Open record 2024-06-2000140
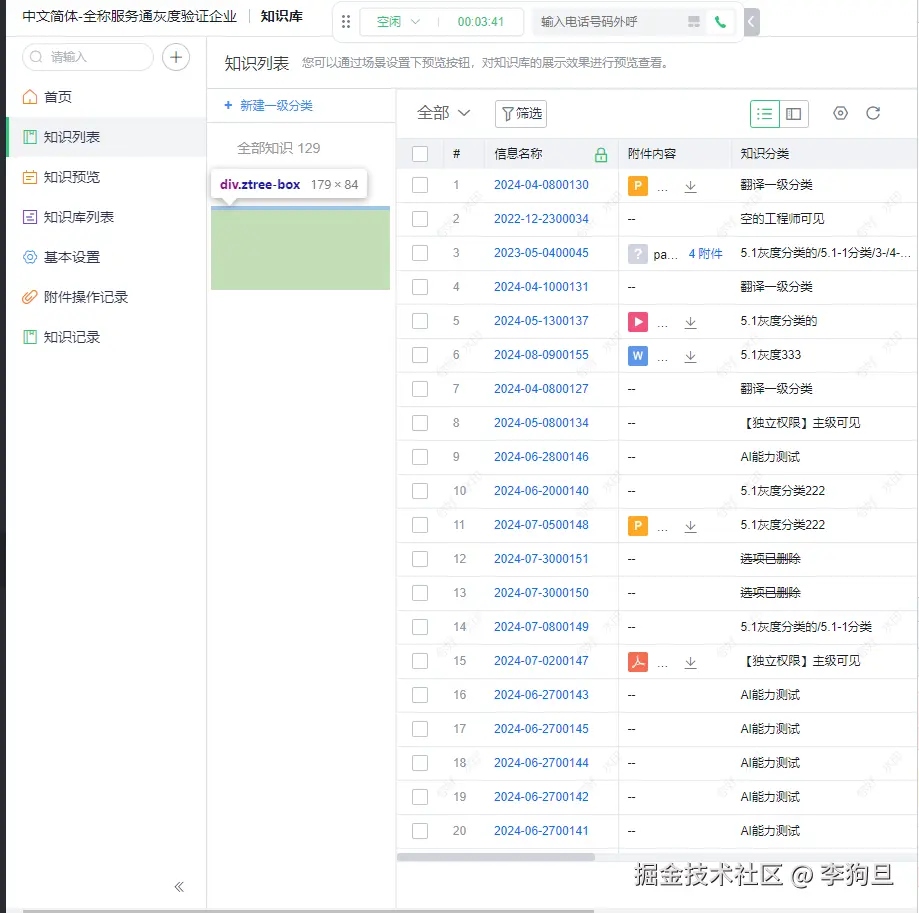The image size is (919, 913). [541, 491]
